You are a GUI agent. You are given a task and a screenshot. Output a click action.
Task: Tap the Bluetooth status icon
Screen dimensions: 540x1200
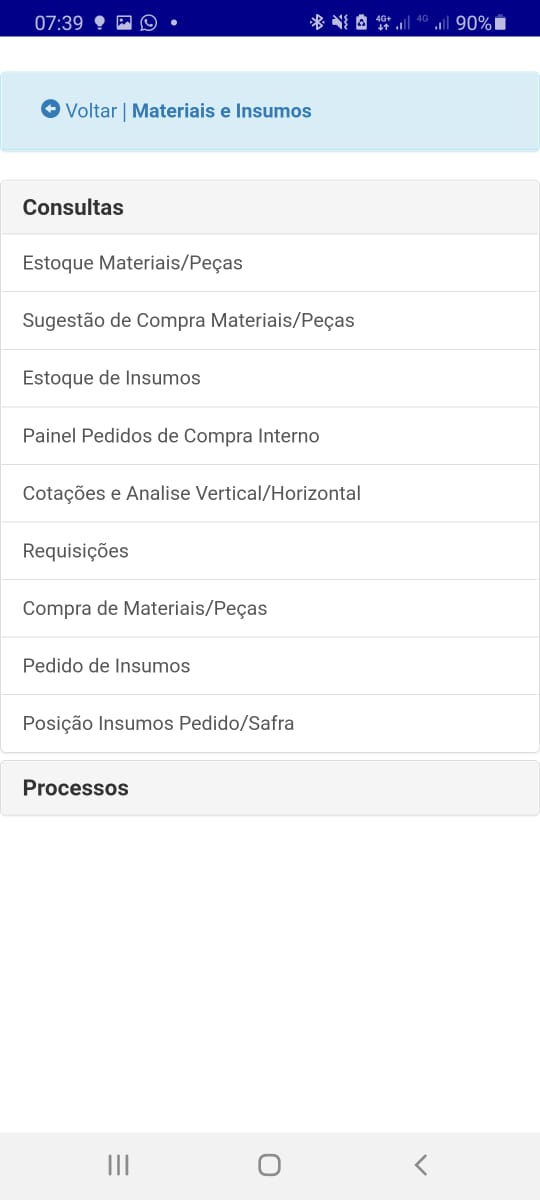[316, 22]
